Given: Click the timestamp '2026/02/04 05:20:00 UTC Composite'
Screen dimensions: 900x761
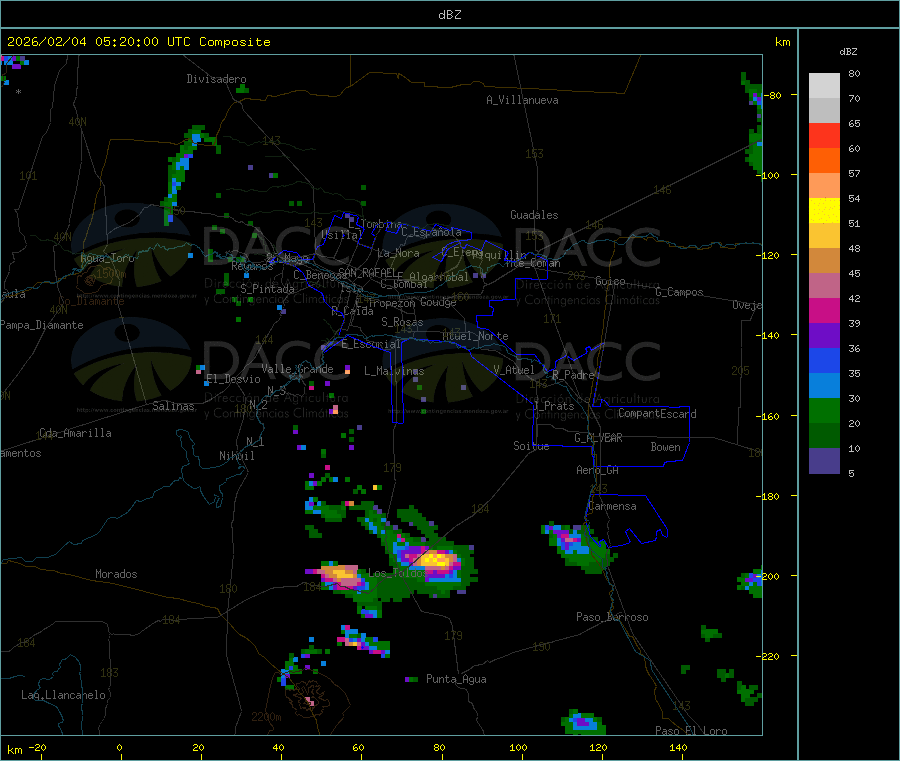Looking at the screenshot, I should coord(138,42).
